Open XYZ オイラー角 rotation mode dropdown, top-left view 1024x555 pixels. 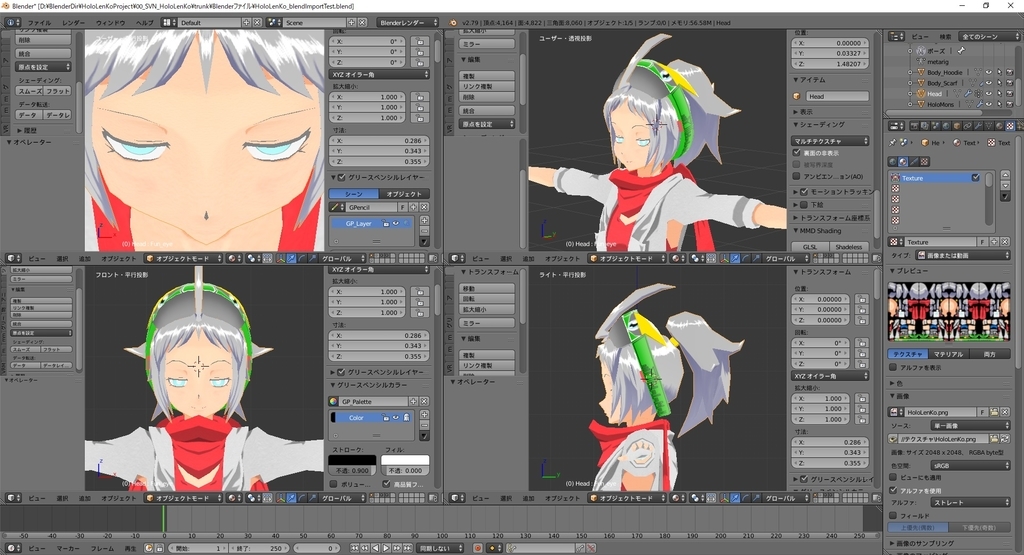coord(379,74)
